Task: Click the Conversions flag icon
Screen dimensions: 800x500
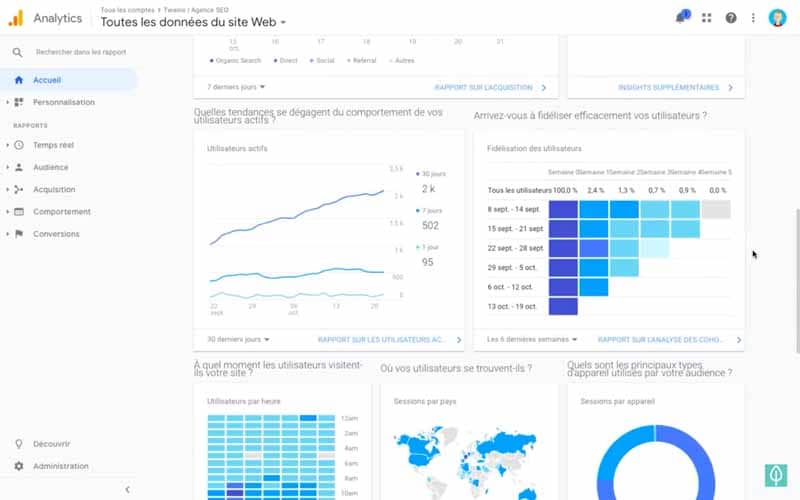Action: tap(19, 234)
